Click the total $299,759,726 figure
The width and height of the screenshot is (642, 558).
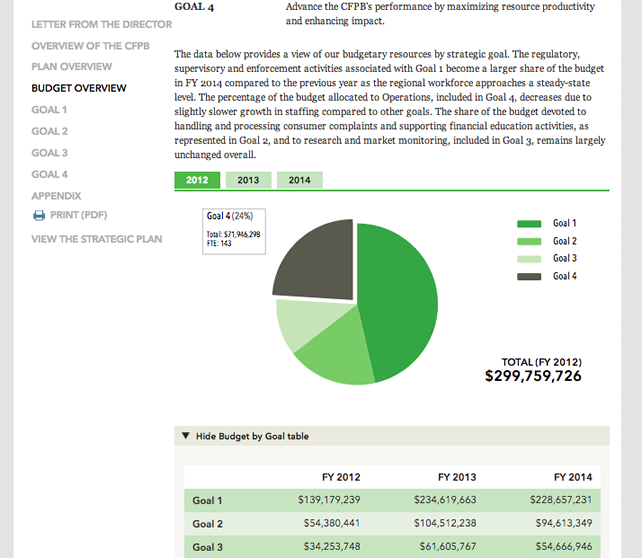click(533, 376)
